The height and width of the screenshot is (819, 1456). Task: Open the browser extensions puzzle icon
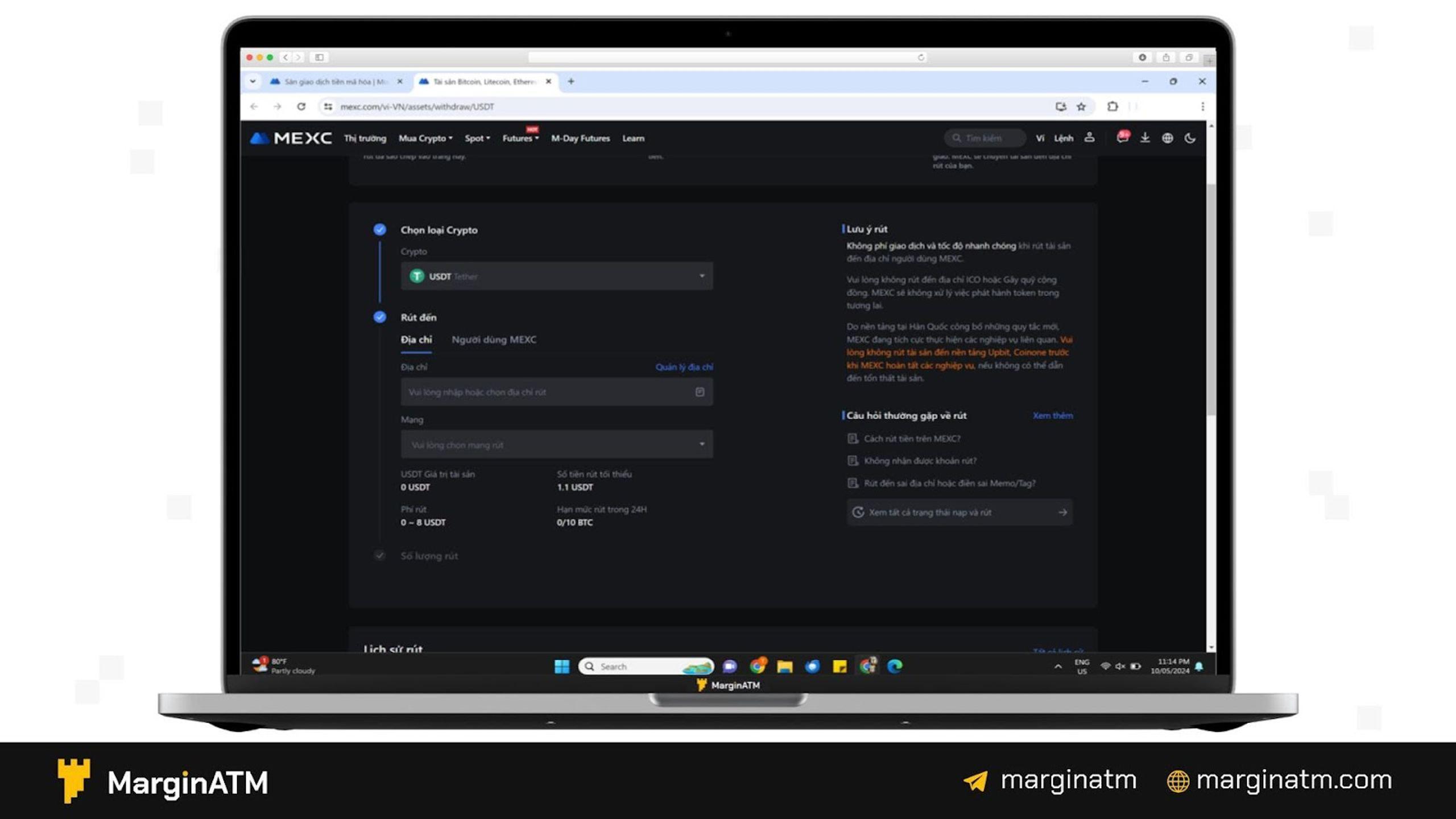[1112, 106]
